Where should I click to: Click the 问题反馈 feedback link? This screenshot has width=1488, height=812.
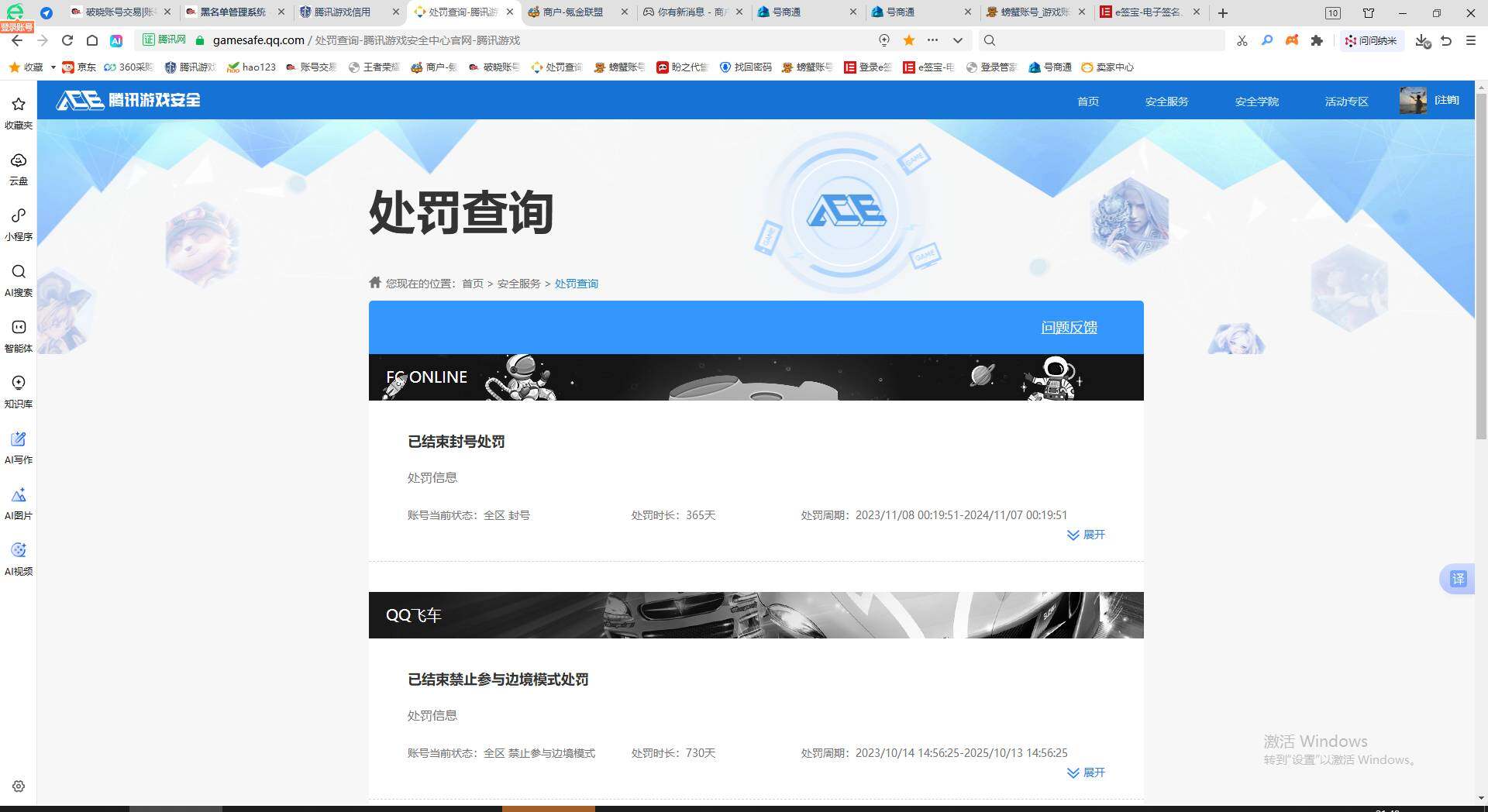point(1069,328)
